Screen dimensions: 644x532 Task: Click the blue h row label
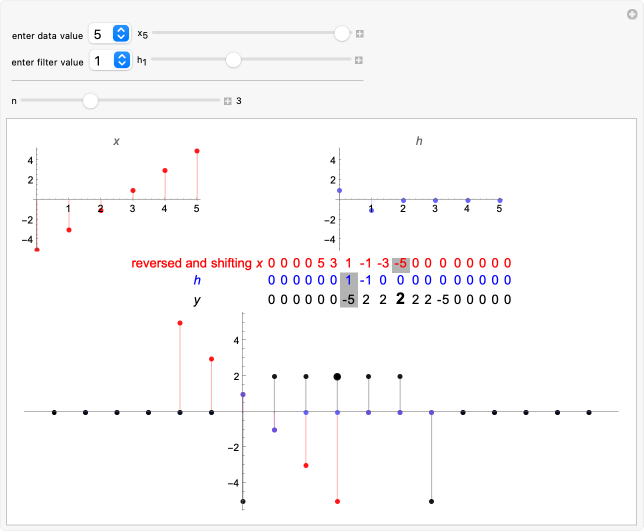point(197,280)
